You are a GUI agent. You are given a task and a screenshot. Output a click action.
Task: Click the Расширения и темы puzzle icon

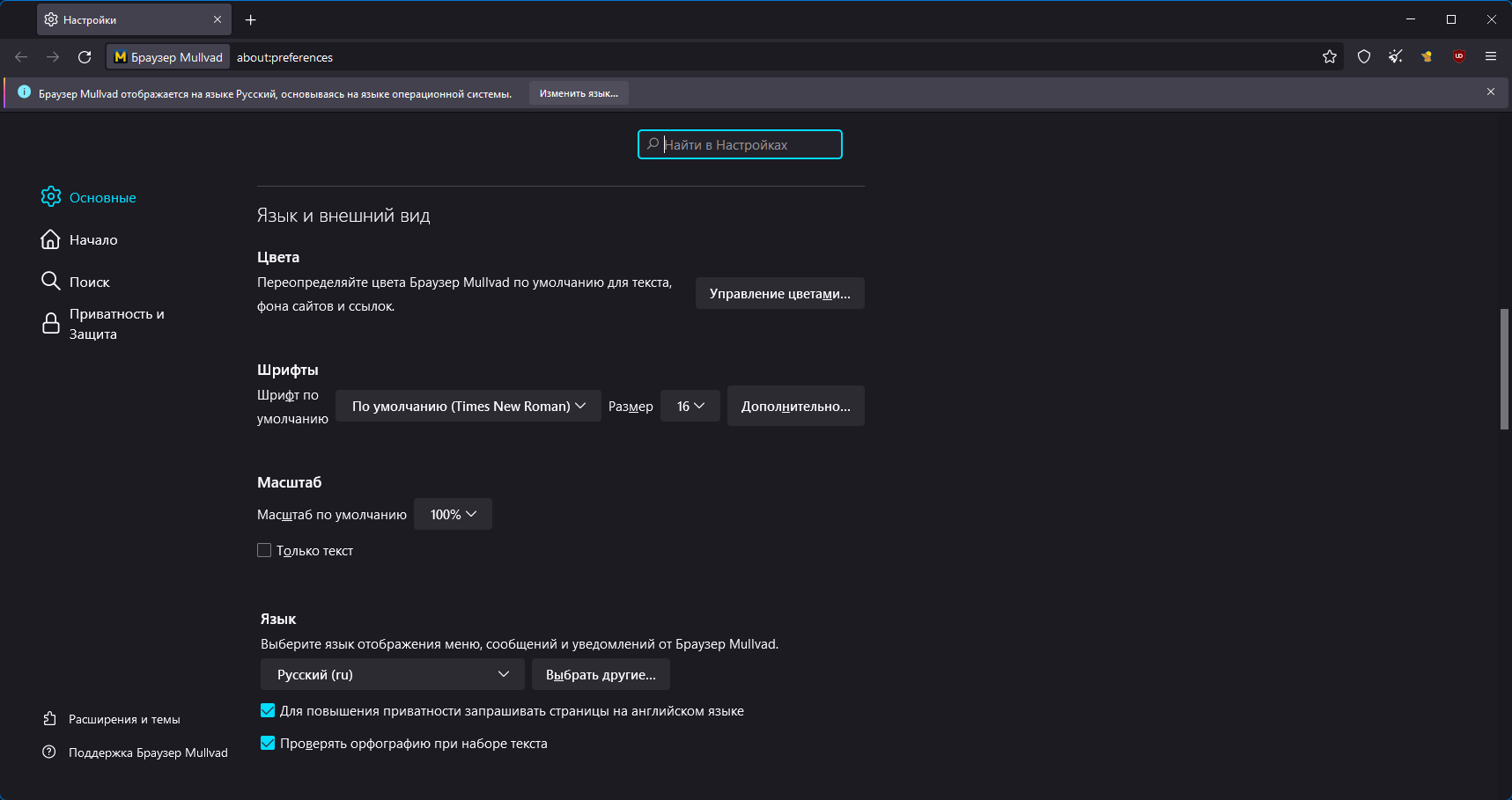(x=50, y=719)
